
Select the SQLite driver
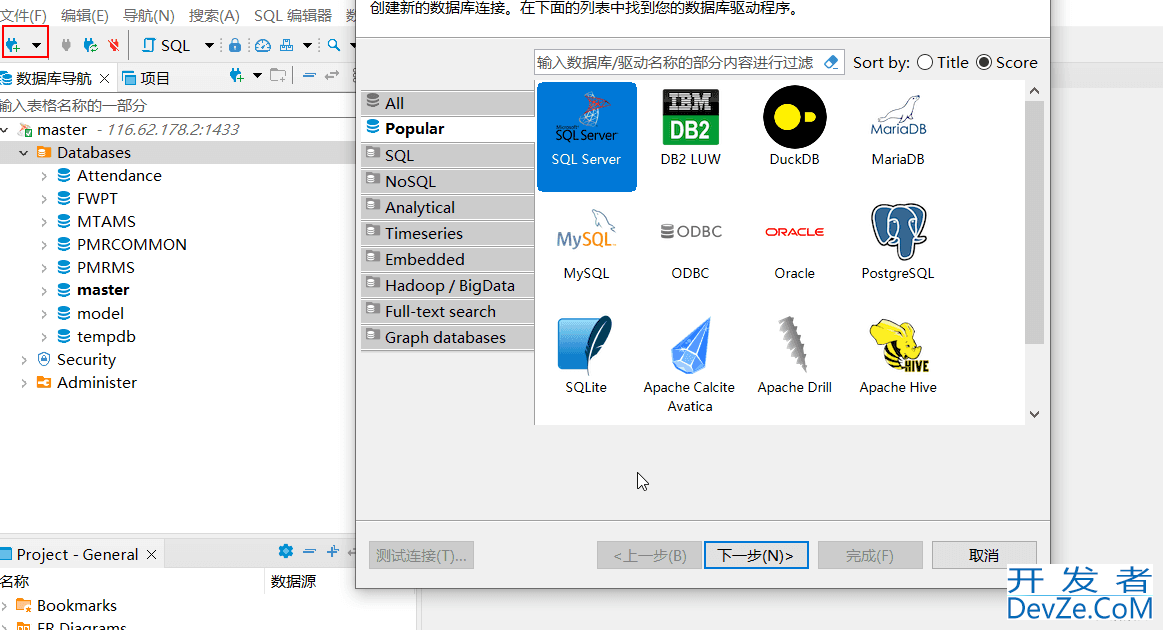click(x=586, y=356)
